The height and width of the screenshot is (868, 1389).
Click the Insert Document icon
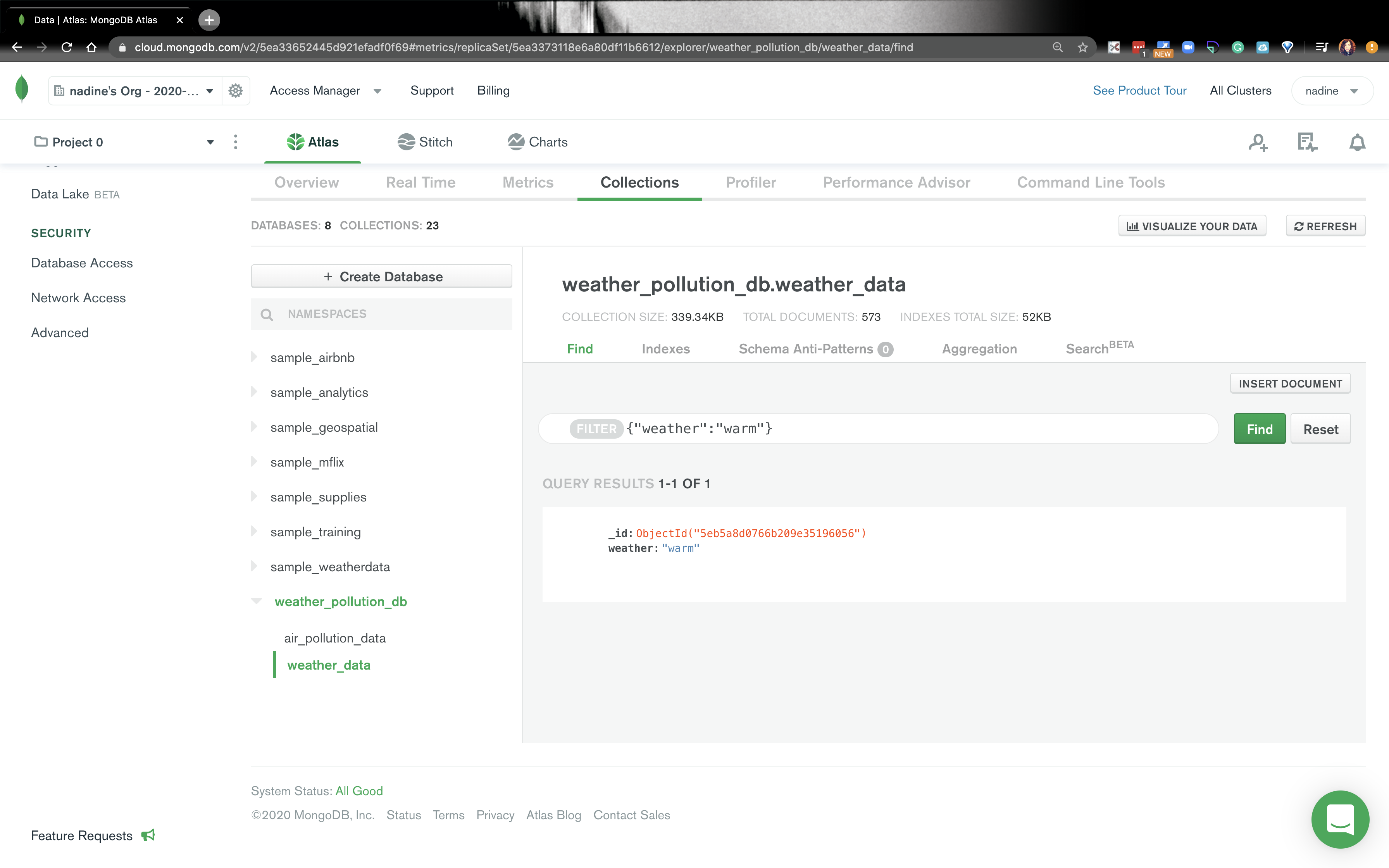click(1290, 383)
